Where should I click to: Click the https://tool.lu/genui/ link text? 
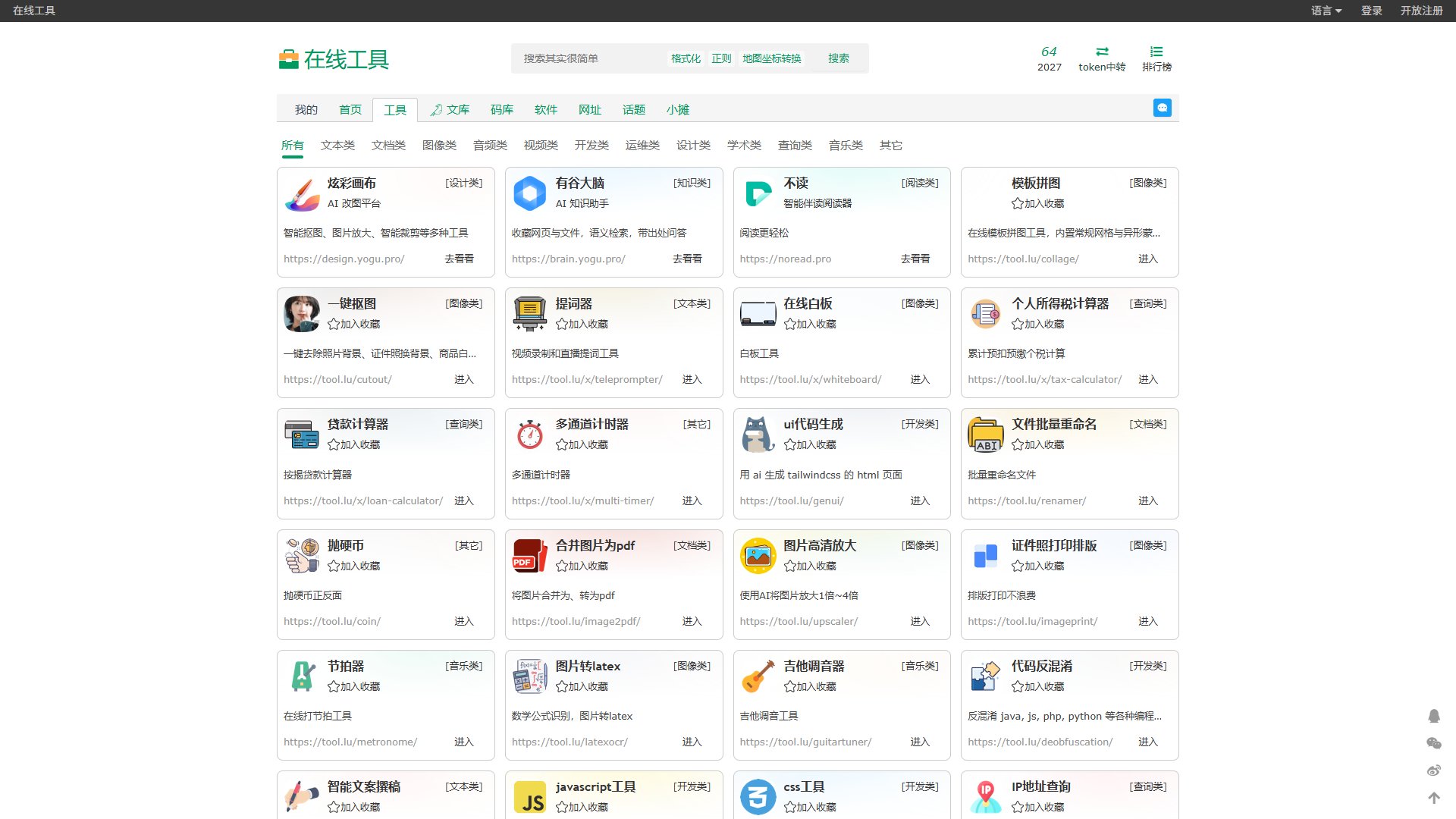point(792,500)
